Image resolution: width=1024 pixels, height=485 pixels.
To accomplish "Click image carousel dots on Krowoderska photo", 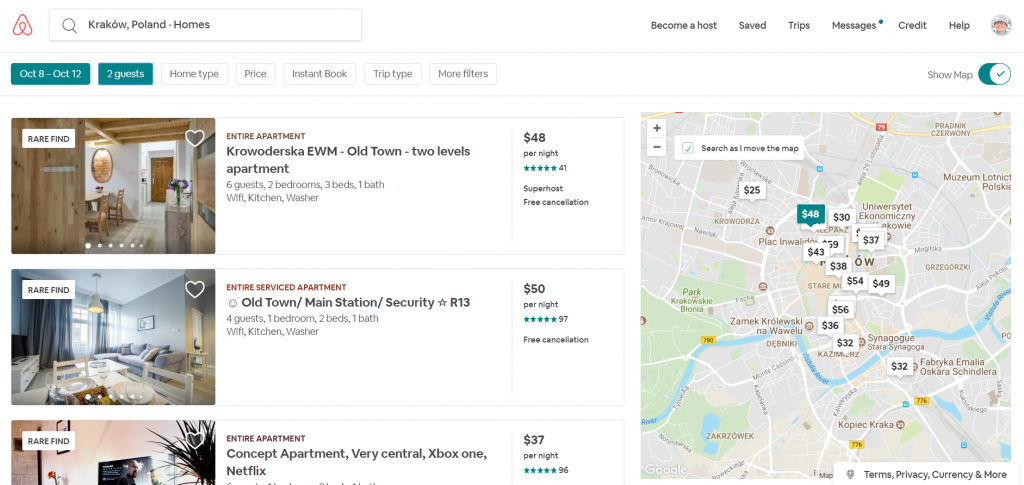I will (x=115, y=245).
